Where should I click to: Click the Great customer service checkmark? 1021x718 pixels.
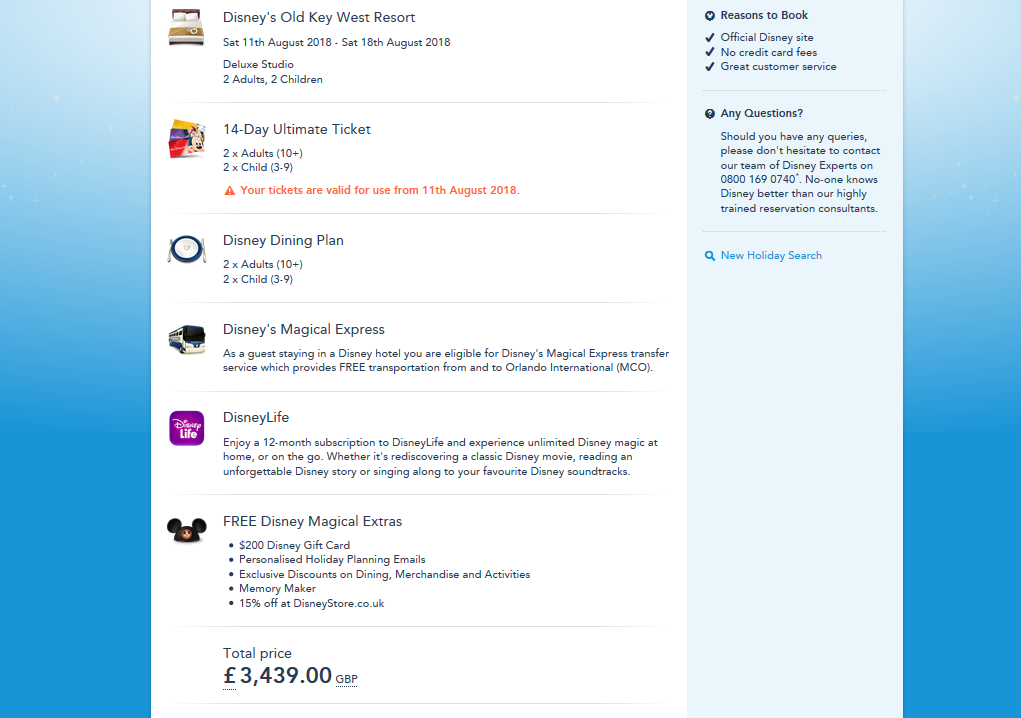click(710, 67)
